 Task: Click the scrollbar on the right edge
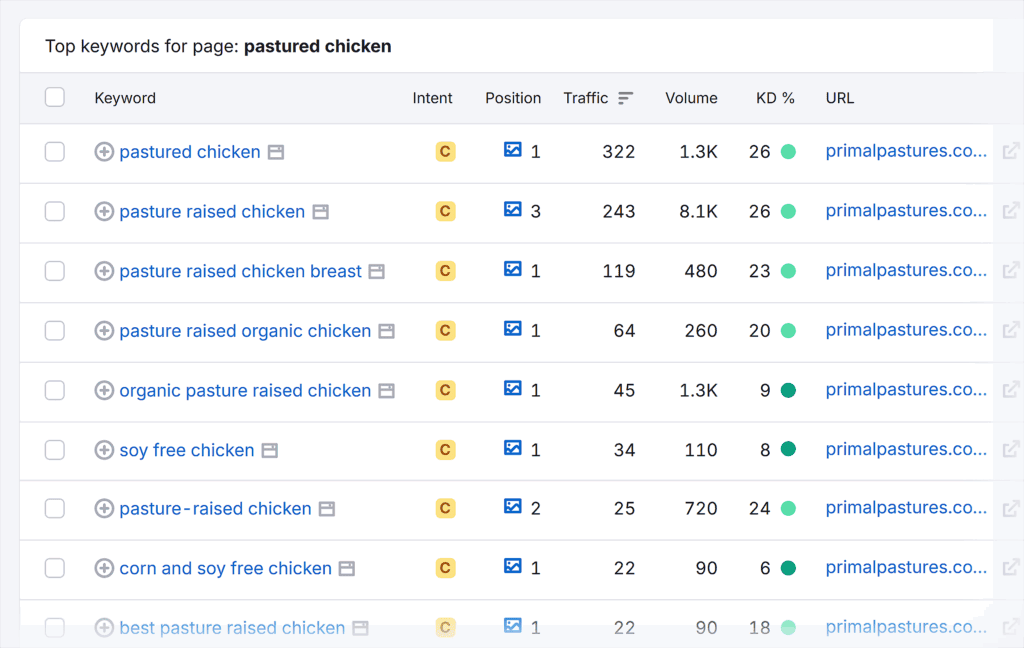1019,300
